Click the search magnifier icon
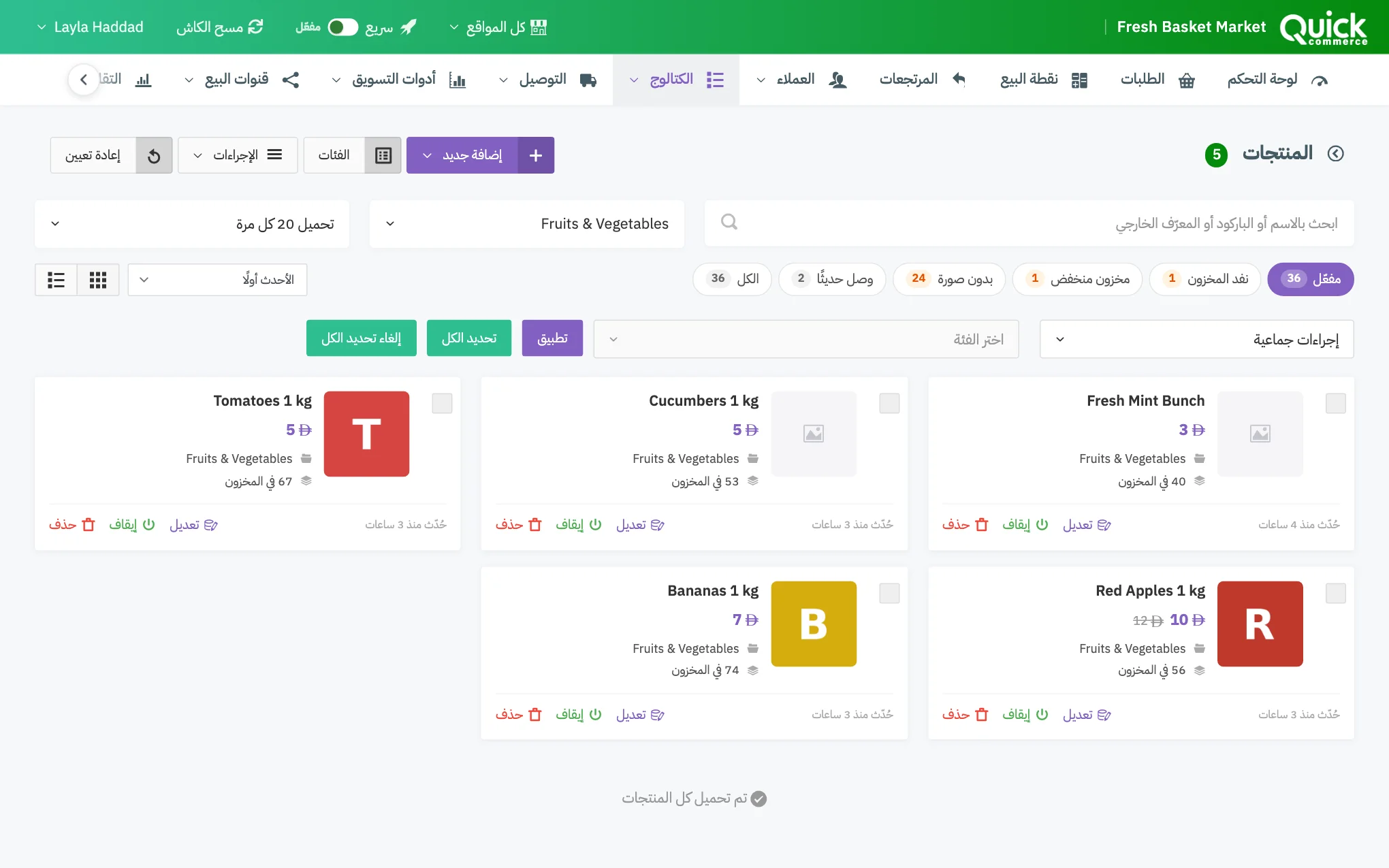 (729, 222)
